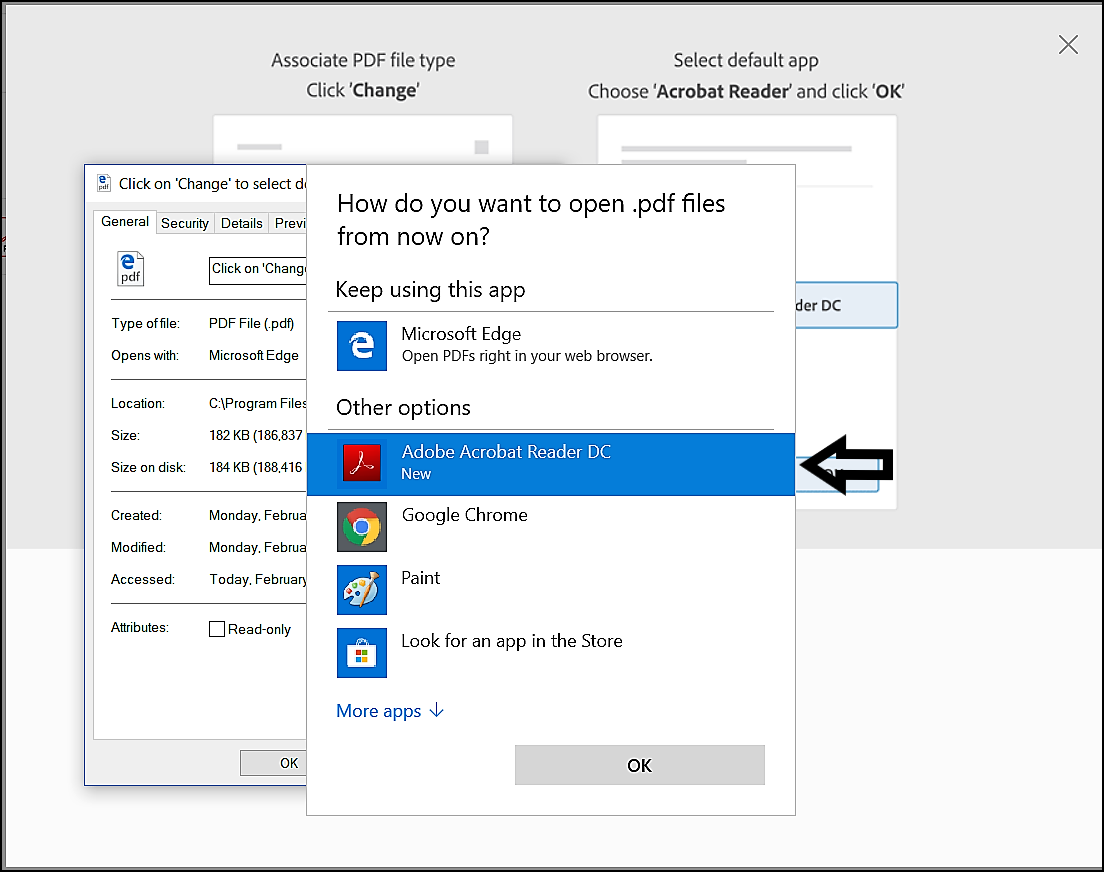Click the partially hidden 'der DC' button
The image size is (1104, 872).
click(x=846, y=305)
